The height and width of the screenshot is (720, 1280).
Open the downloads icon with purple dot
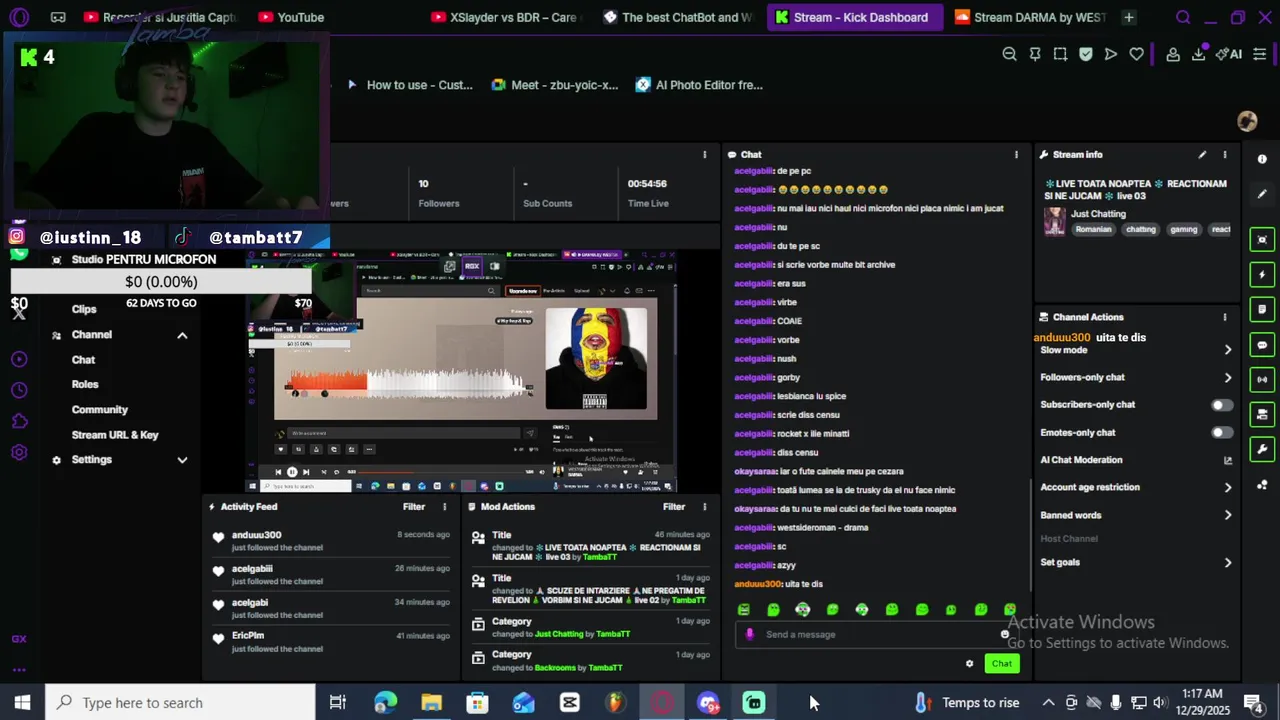pyautogui.click(x=1199, y=54)
